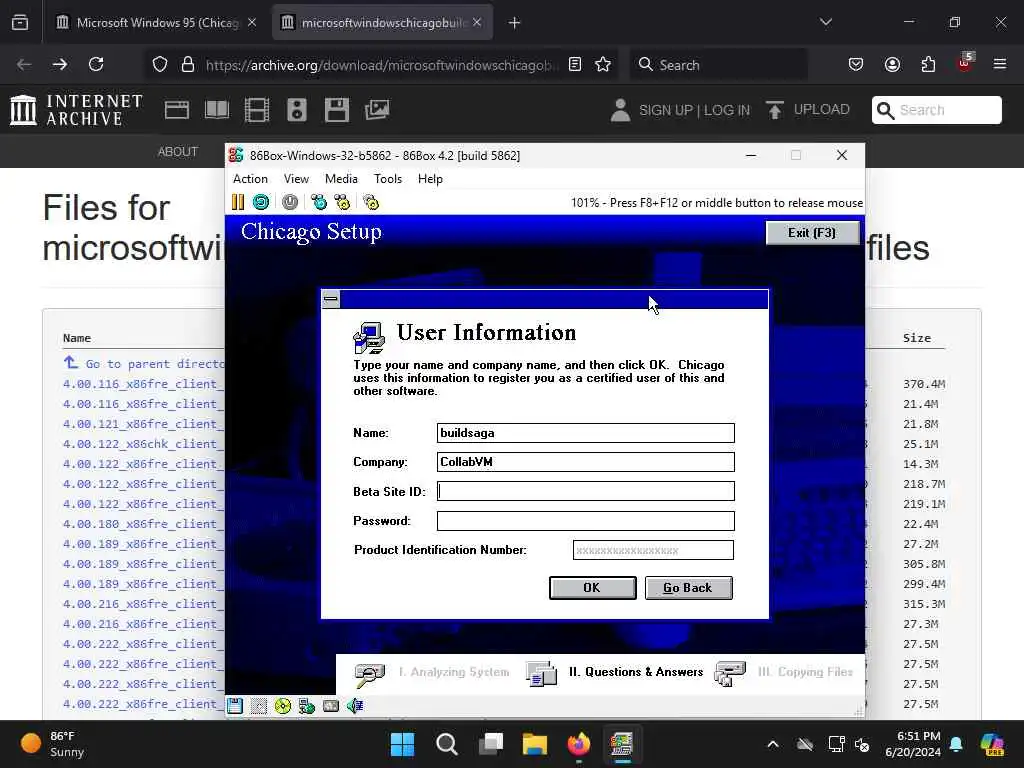Screen dimensions: 1024x768
Task: Click Exit (F3) in Chicago Setup
Action: pos(812,232)
